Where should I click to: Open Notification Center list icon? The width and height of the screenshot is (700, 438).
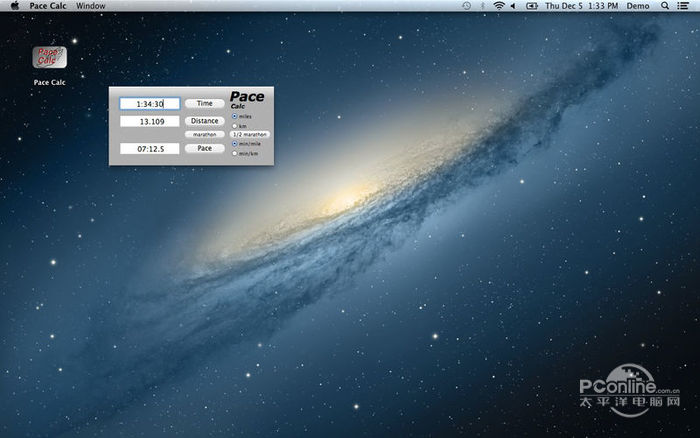click(685, 6)
